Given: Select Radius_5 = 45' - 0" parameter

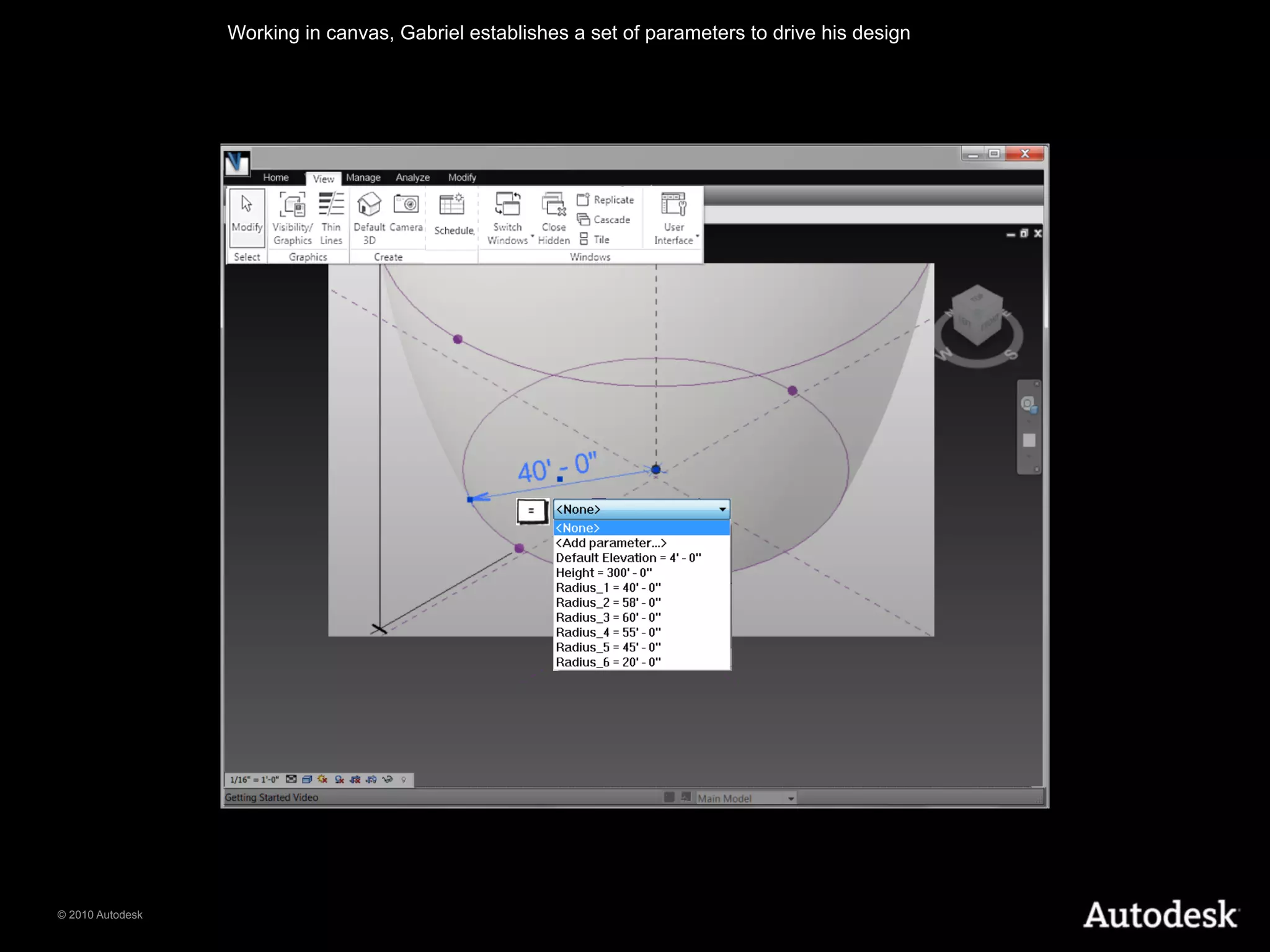Looking at the screenshot, I should point(641,647).
